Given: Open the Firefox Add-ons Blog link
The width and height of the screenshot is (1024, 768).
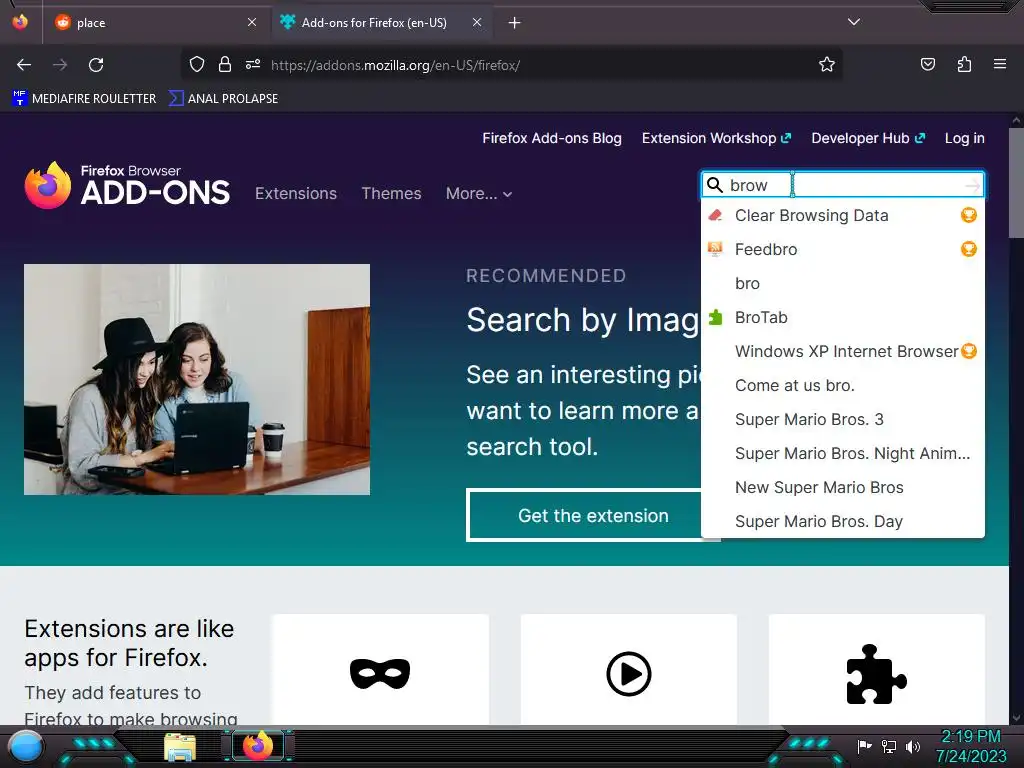Looking at the screenshot, I should [x=552, y=138].
